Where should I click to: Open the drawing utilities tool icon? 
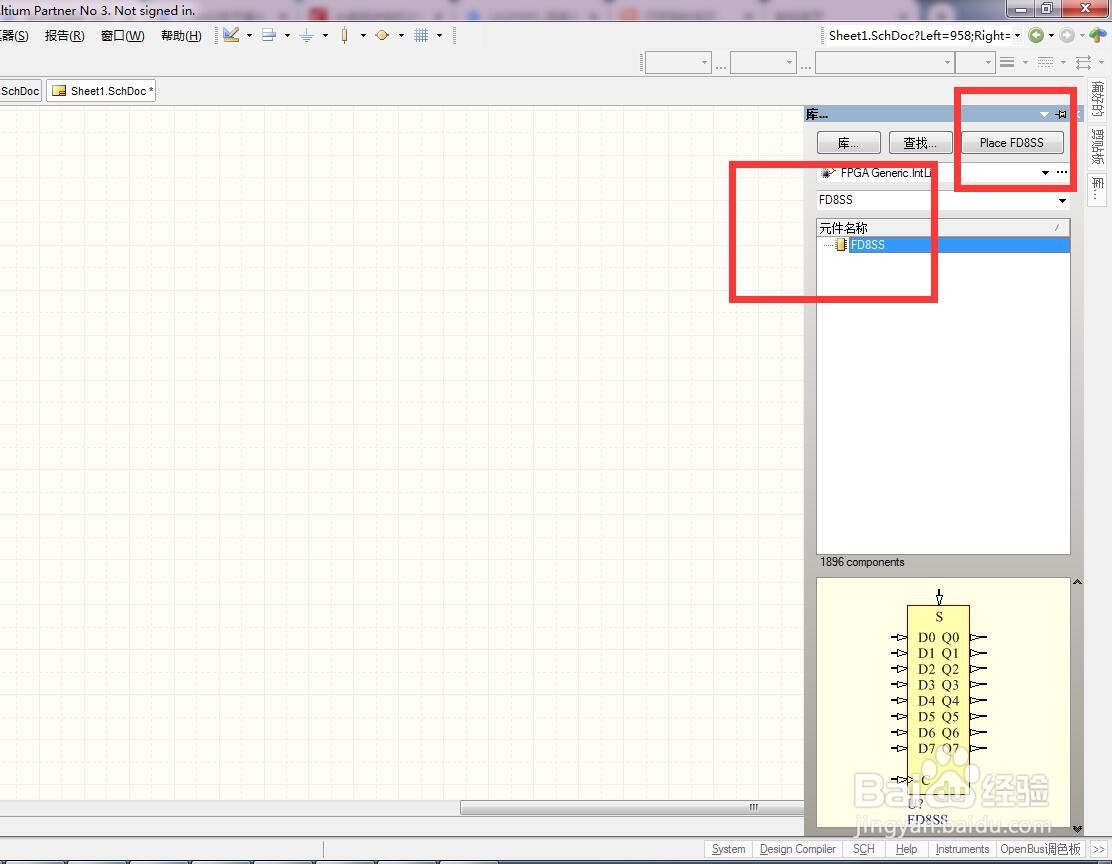231,35
